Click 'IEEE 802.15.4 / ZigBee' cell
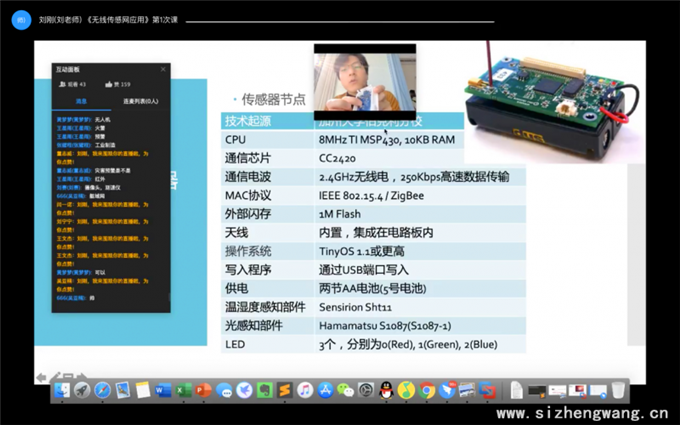Viewport: 680px width, 425px height. [420, 196]
